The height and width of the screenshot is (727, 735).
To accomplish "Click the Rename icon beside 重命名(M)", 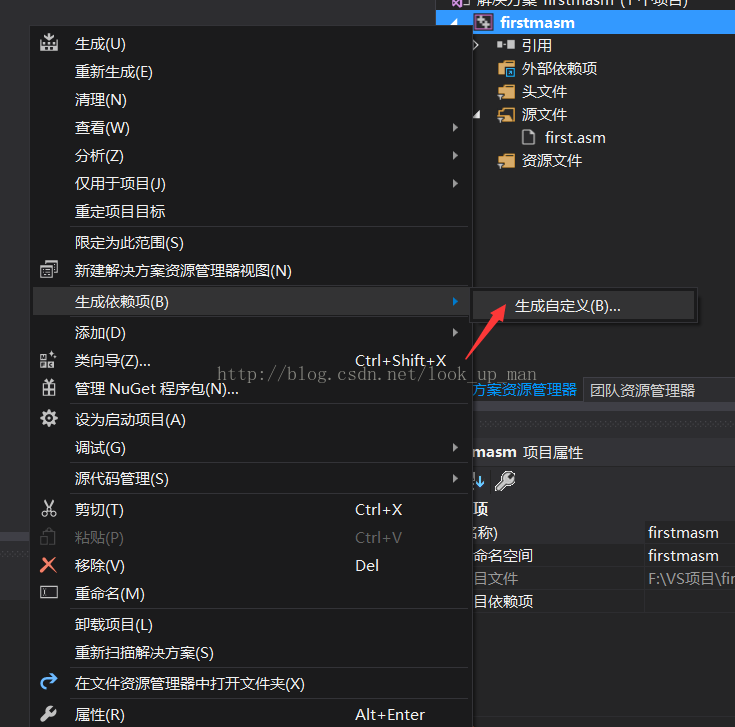I will 49,592.
